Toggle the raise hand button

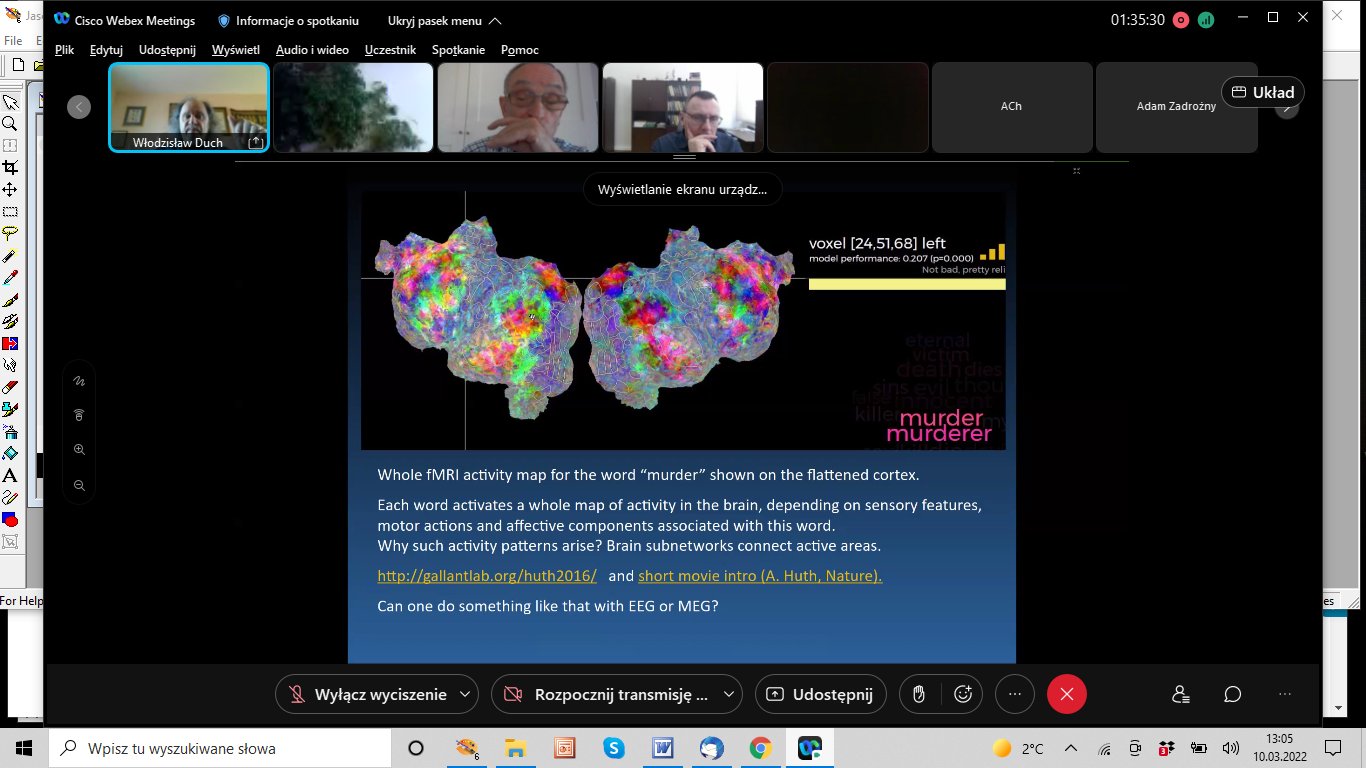[919, 694]
